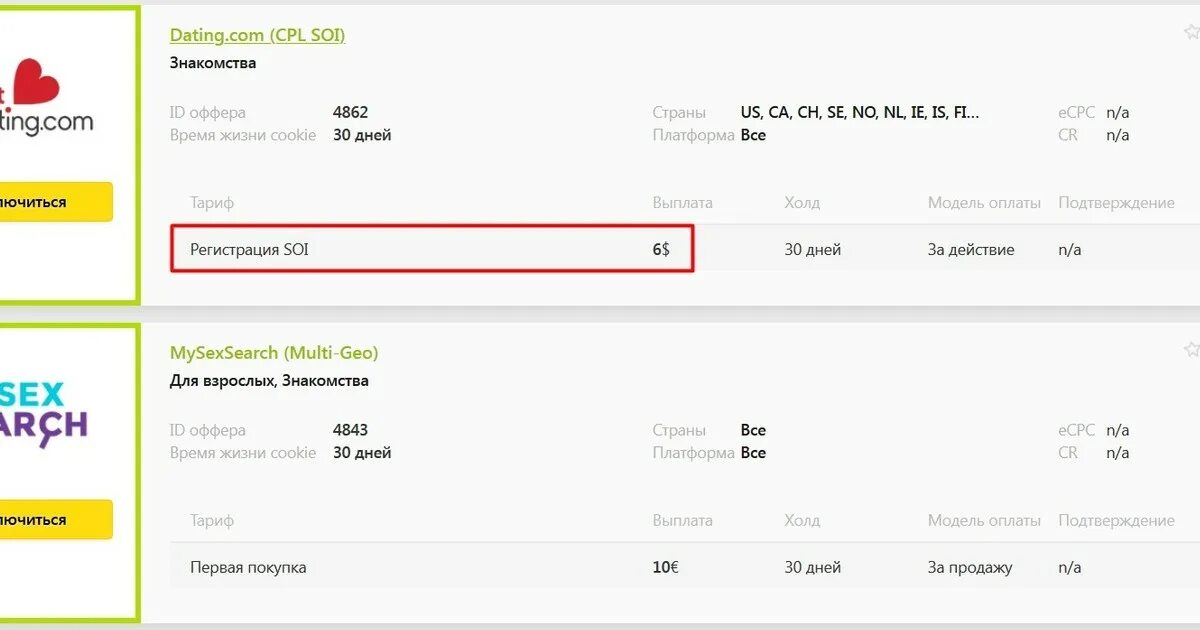Click the MySexSearch logo image
1200x630 pixels.
[x=45, y=410]
